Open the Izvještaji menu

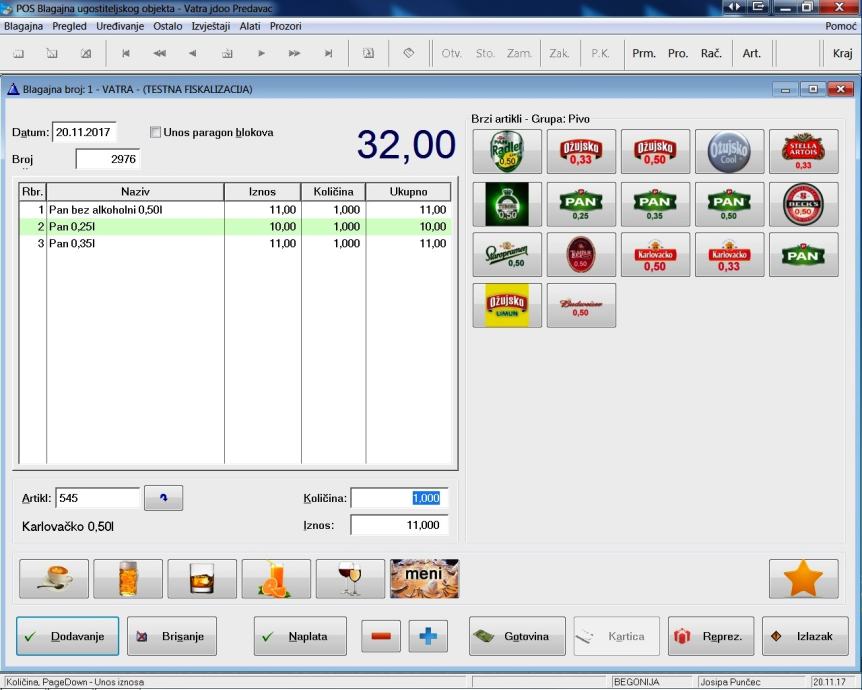coord(211,26)
